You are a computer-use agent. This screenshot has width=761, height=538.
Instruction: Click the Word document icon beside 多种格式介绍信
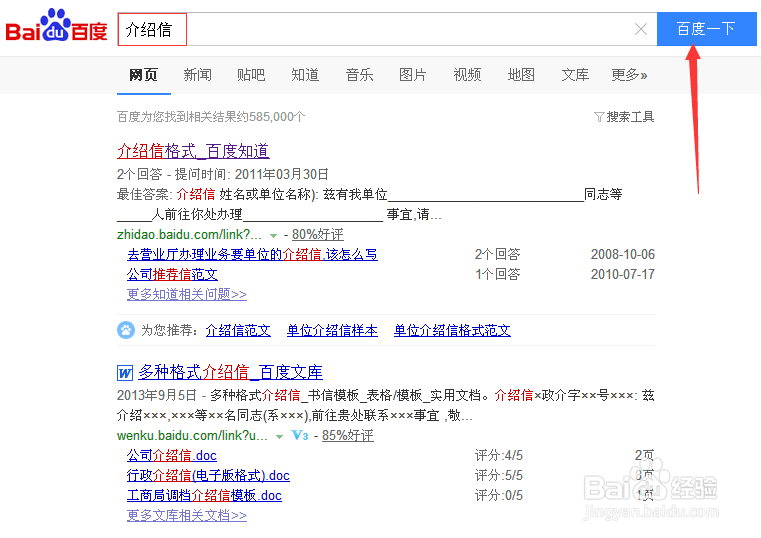[125, 373]
